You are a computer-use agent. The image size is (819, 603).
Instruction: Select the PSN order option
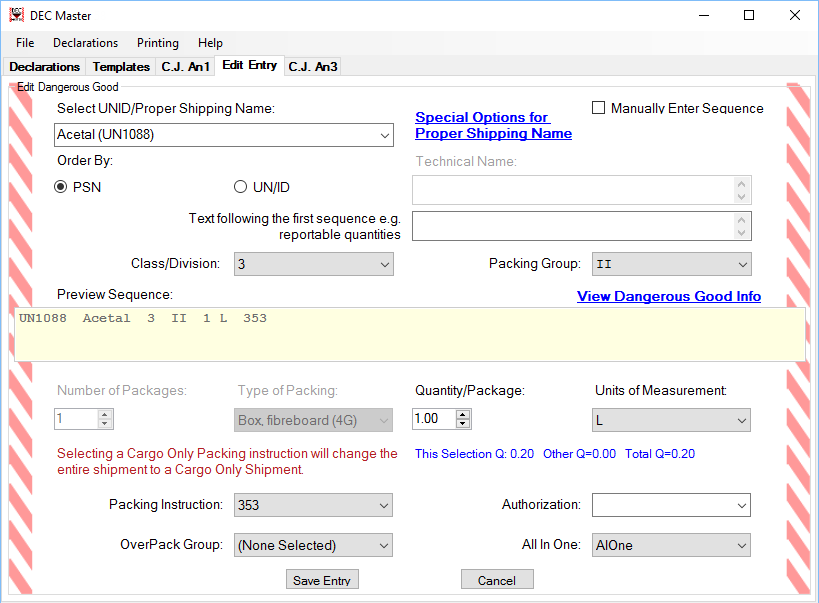pos(61,187)
